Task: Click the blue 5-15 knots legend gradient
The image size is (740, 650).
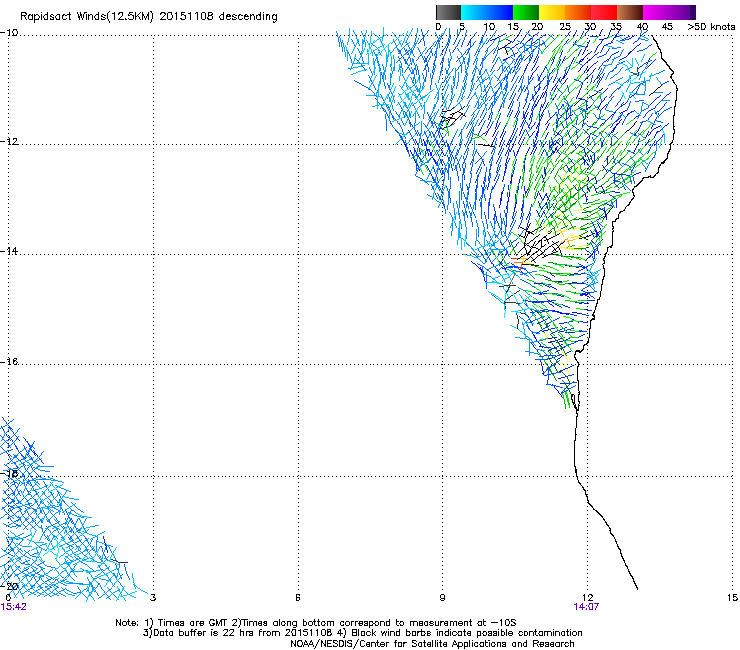Action: [x=487, y=12]
